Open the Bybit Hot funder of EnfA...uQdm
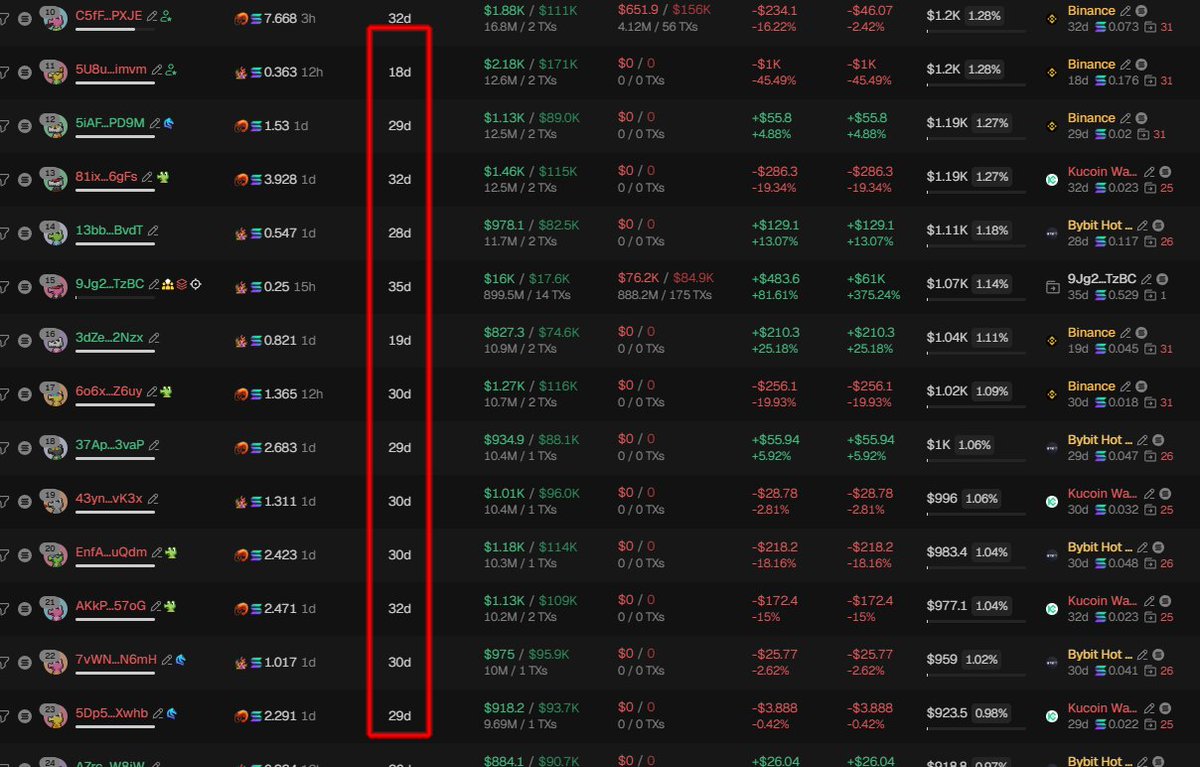 (1100, 547)
